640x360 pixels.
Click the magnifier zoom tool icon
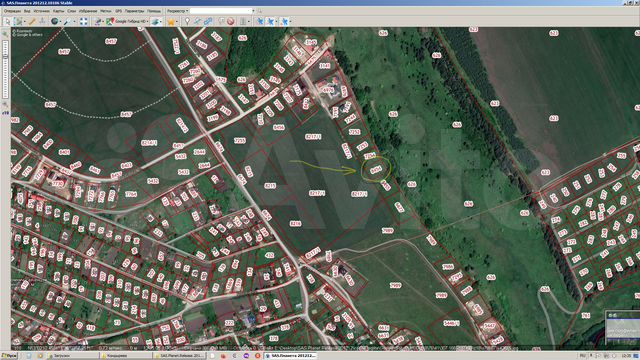[67, 21]
